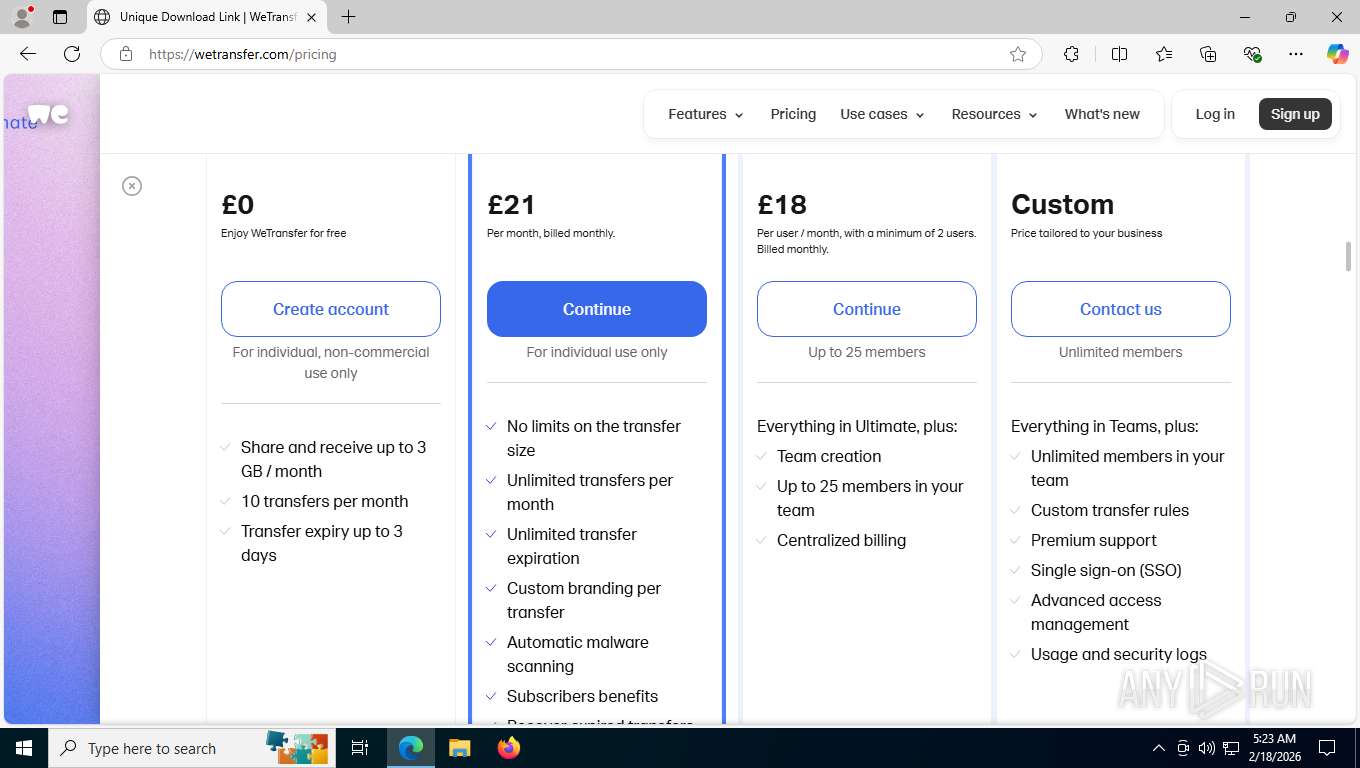Viewport: 1360px width, 768px height.
Task: Click 'Team creation' feature text
Action: (x=829, y=456)
